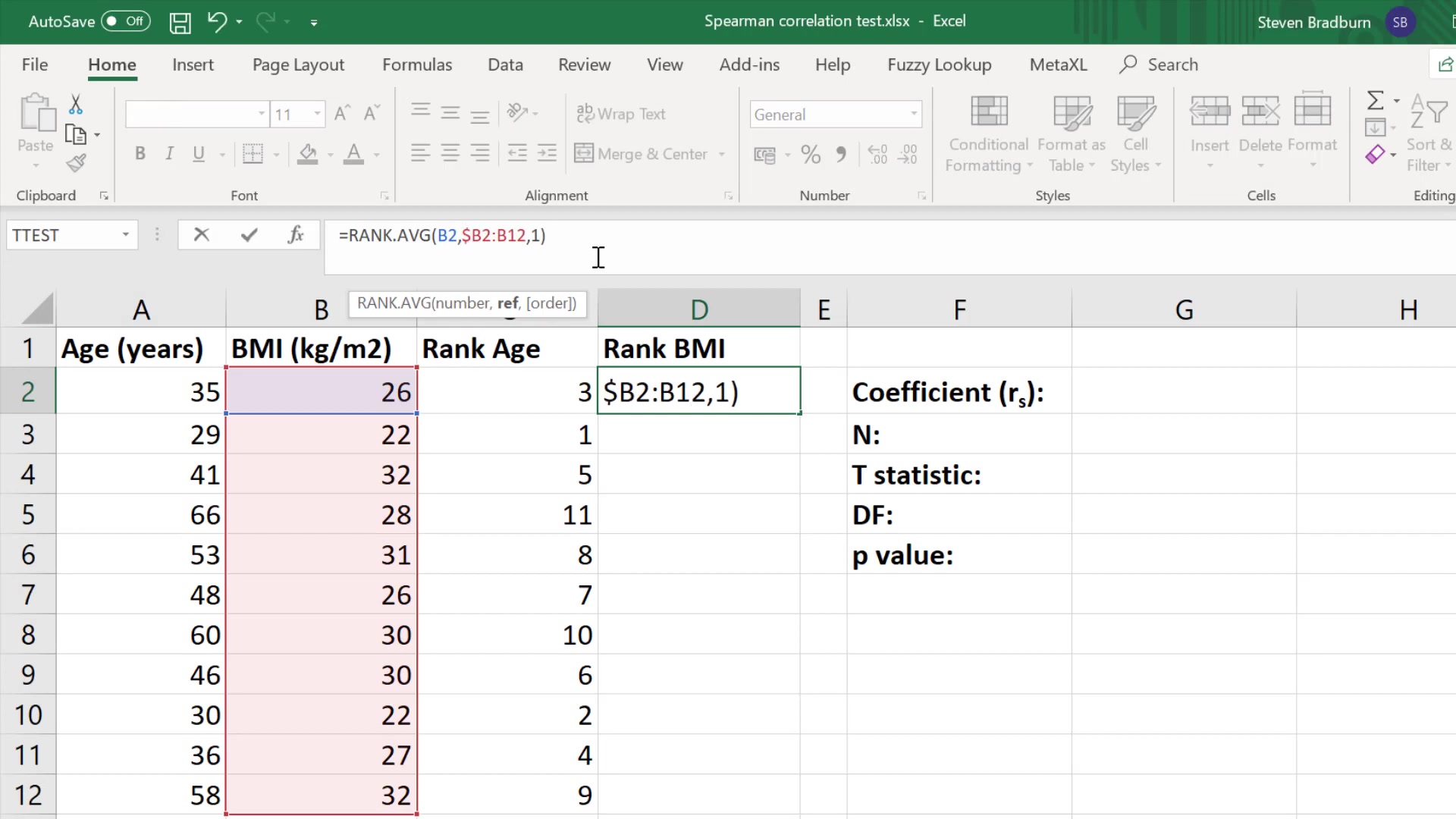The width and height of the screenshot is (1456, 819).
Task: Click the Underline formatting icon
Action: click(199, 153)
